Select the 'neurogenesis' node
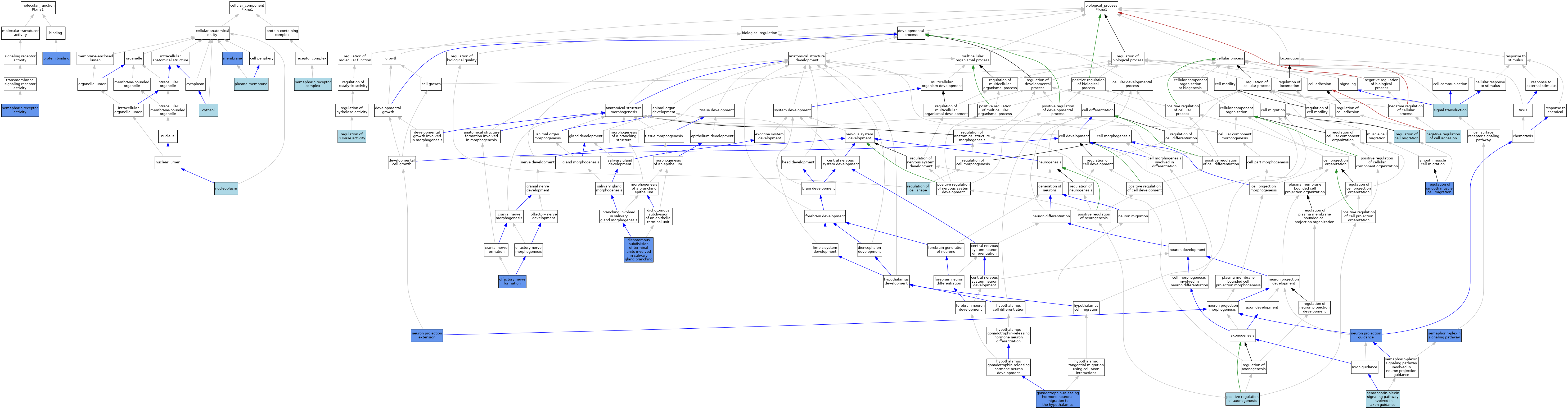This screenshot has height=409, width=1568. click(x=1049, y=162)
